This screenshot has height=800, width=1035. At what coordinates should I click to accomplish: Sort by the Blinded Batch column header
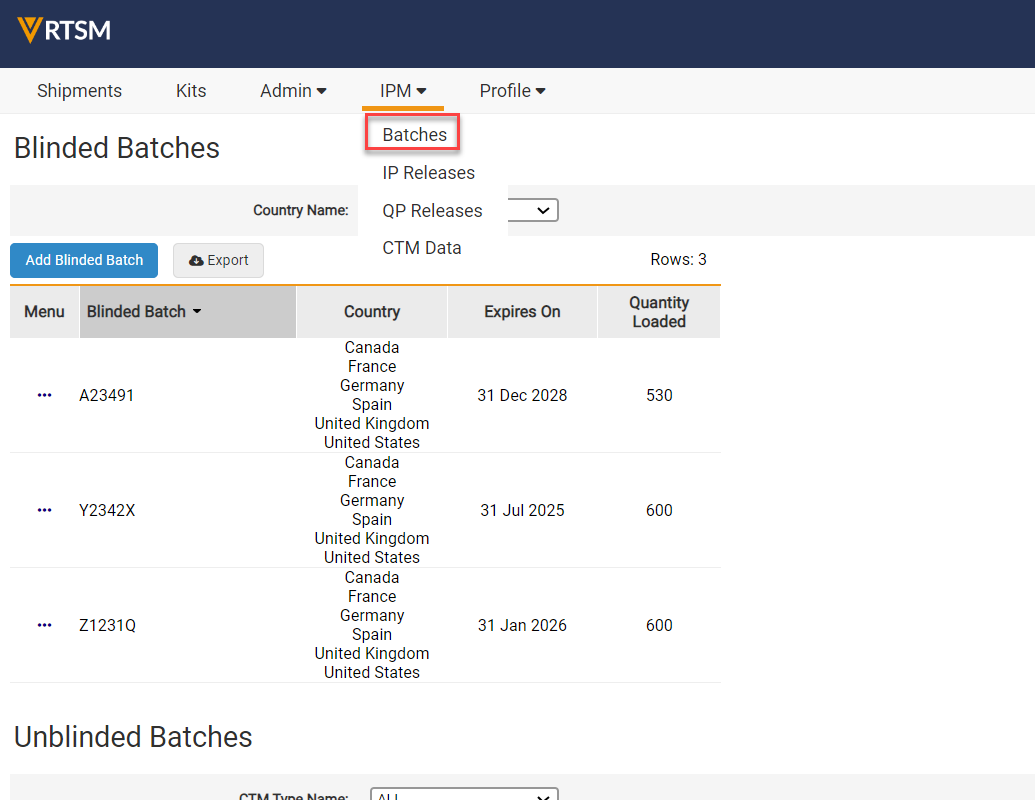[144, 312]
